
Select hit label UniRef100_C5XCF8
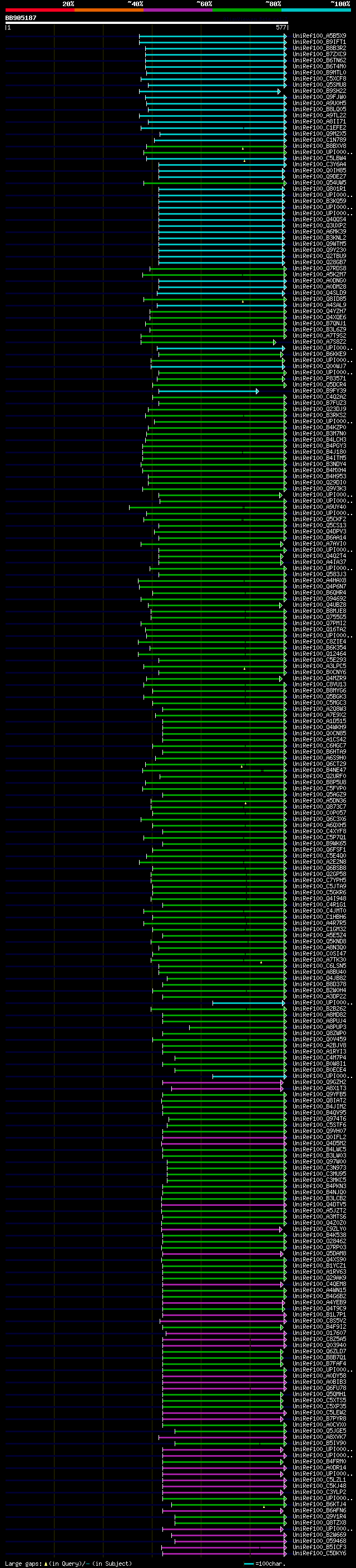(x=319, y=78)
